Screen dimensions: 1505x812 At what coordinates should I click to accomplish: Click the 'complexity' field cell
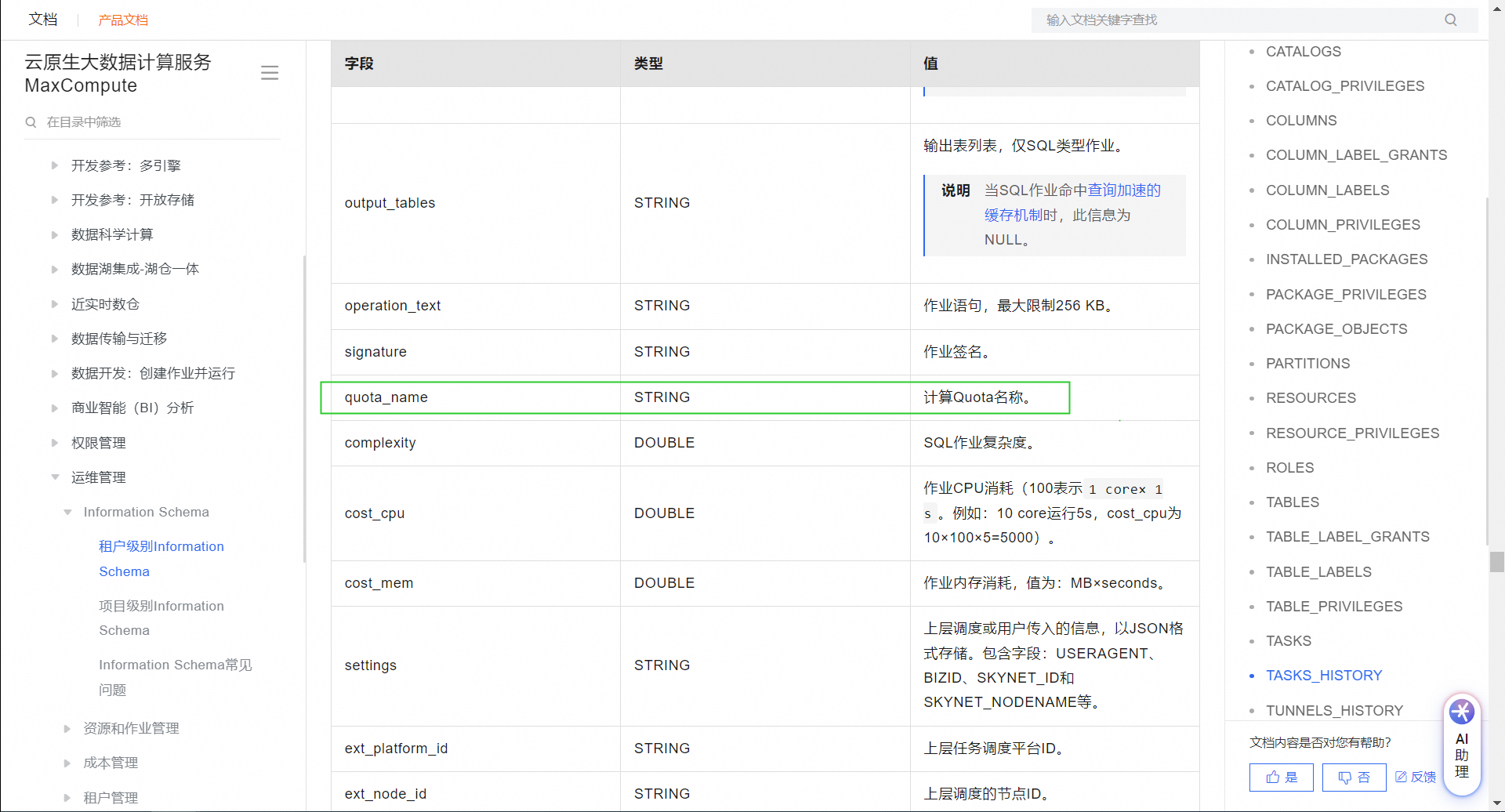[x=476, y=443]
